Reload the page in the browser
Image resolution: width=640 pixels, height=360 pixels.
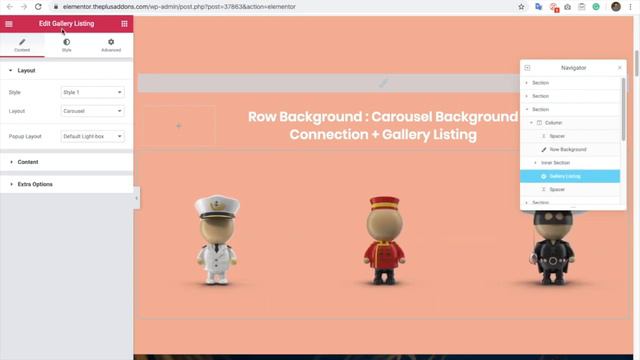click(38, 7)
